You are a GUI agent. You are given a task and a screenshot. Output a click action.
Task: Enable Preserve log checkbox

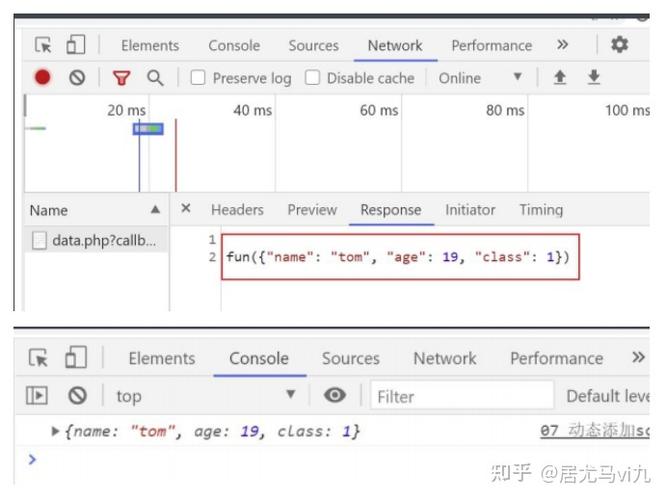pos(198,78)
